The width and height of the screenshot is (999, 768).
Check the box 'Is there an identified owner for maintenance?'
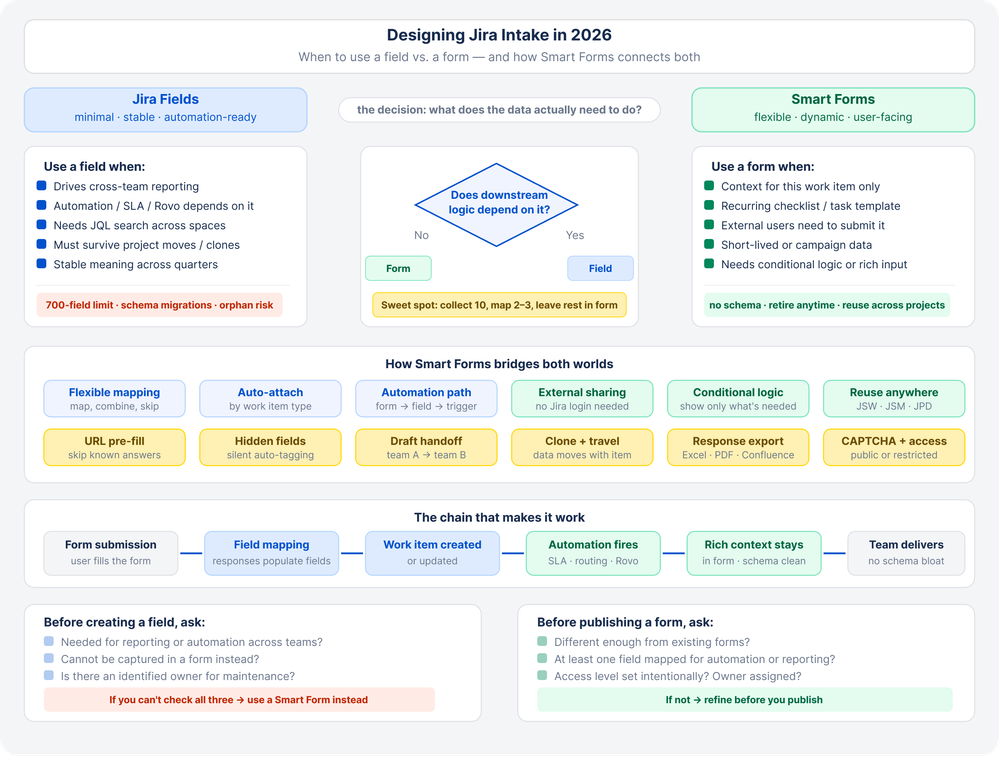(49, 676)
